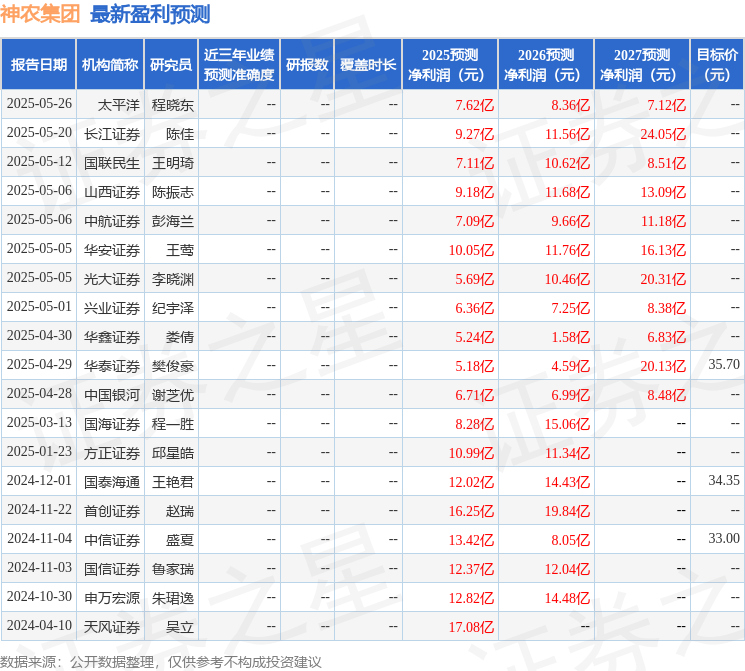Click the 15.06亿 forecast value
This screenshot has height=671, width=745.
click(x=567, y=424)
